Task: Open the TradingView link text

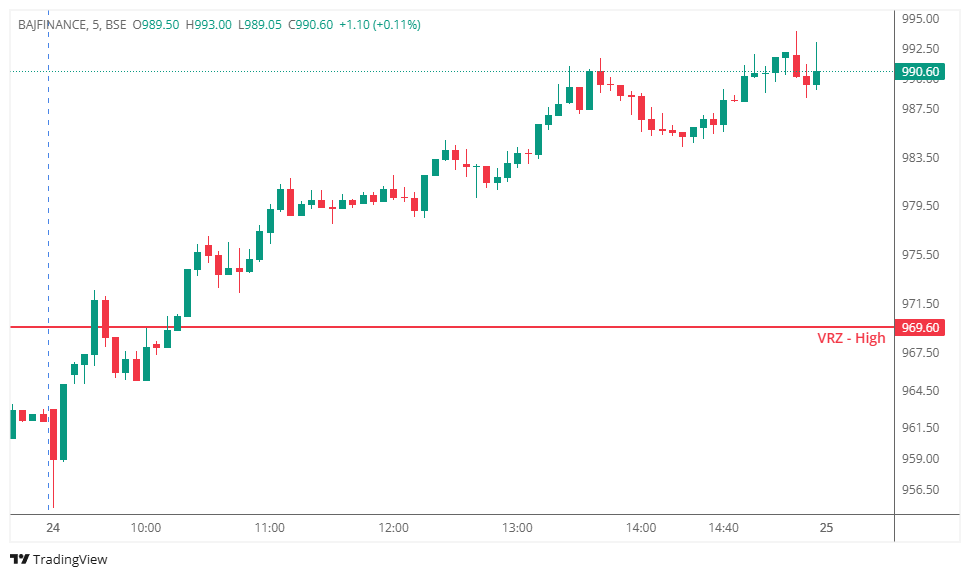Action: pos(70,559)
